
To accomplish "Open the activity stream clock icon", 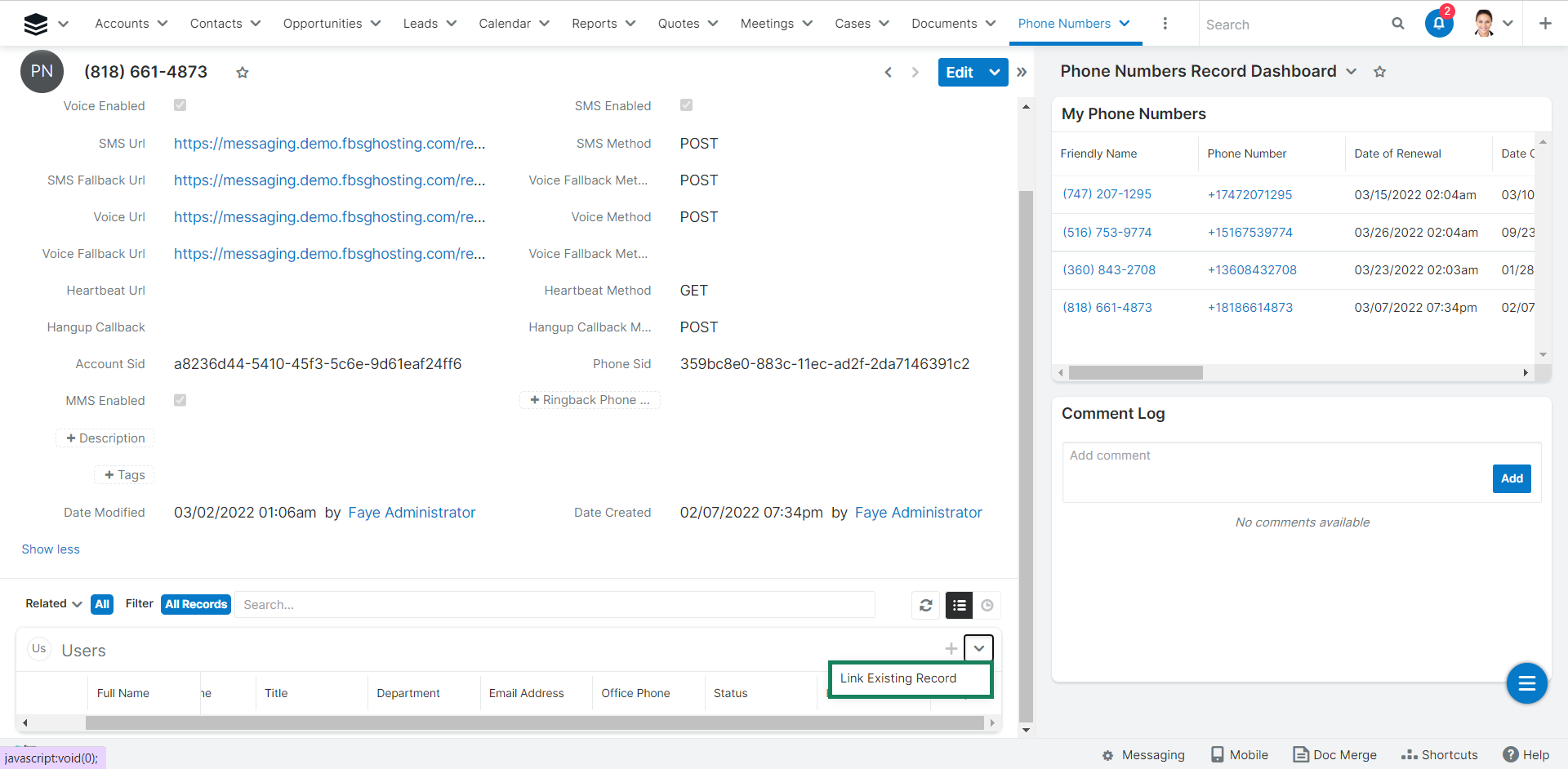I will pos(987,605).
